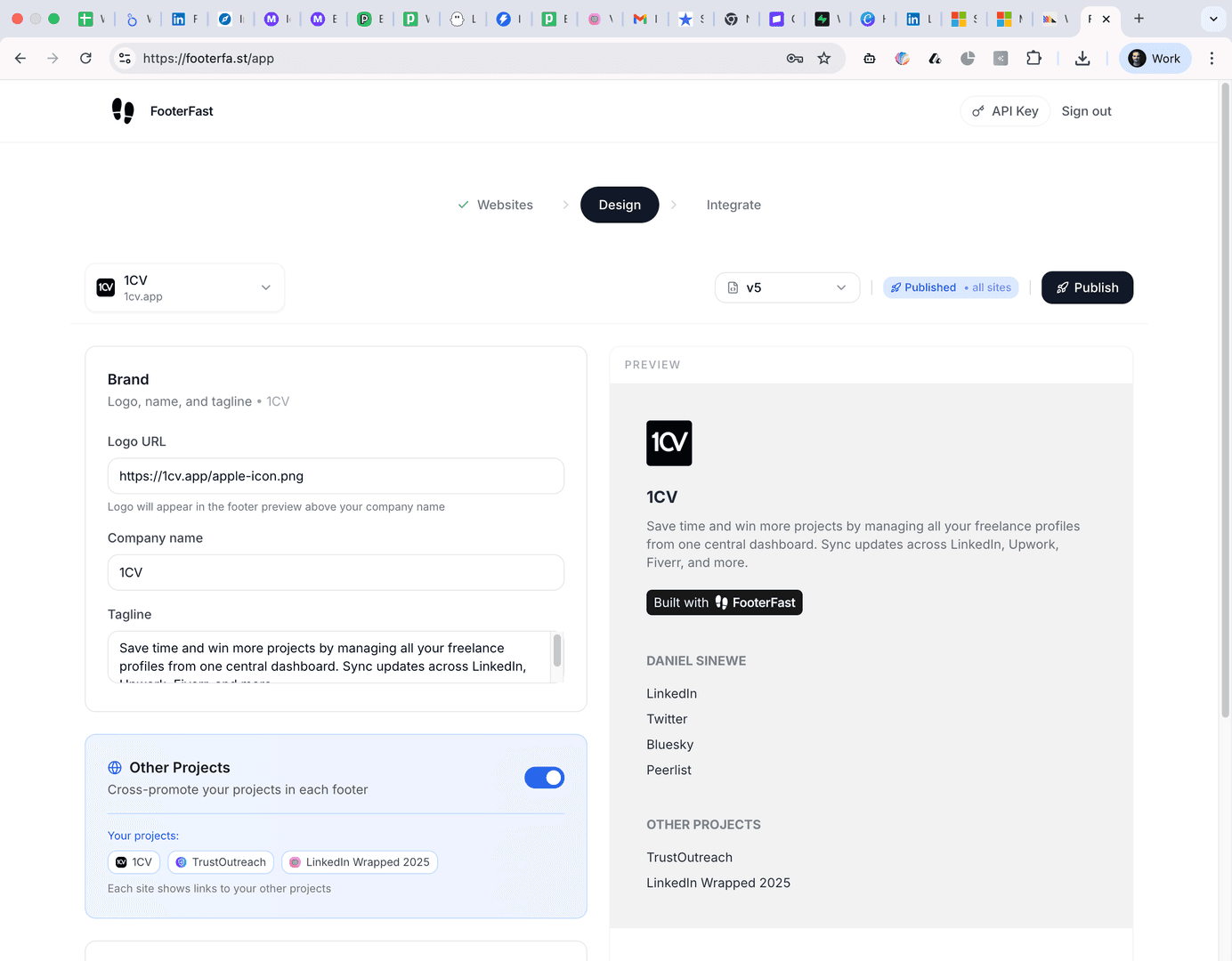This screenshot has height=961, width=1232.
Task: Reload the page with the refresh icon
Action: point(85,59)
